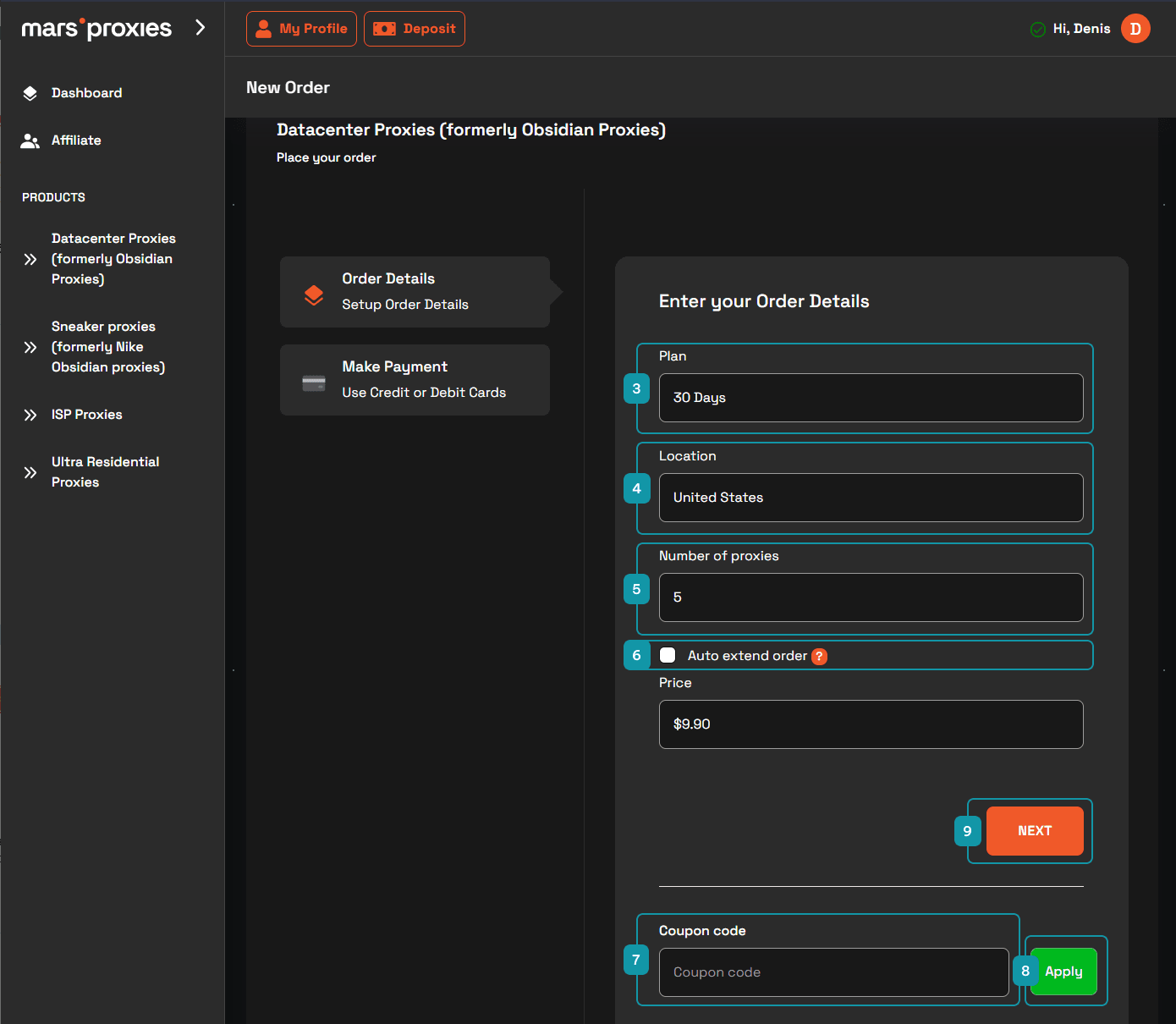The height and width of the screenshot is (1024, 1176).
Task: Click the New Order heading
Action: (288, 87)
